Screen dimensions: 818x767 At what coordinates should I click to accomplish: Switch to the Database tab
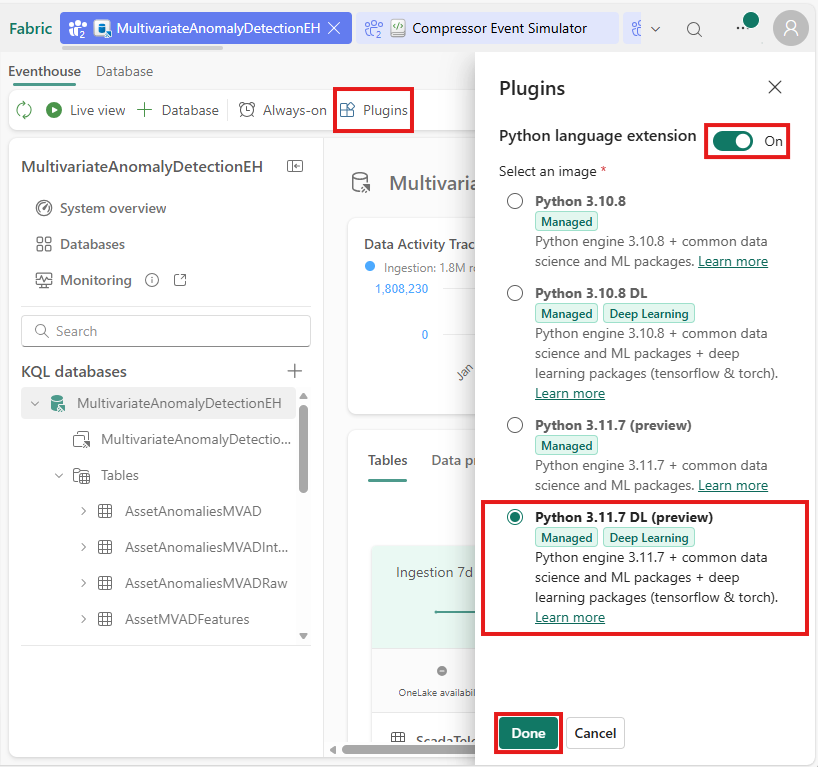coord(124,71)
